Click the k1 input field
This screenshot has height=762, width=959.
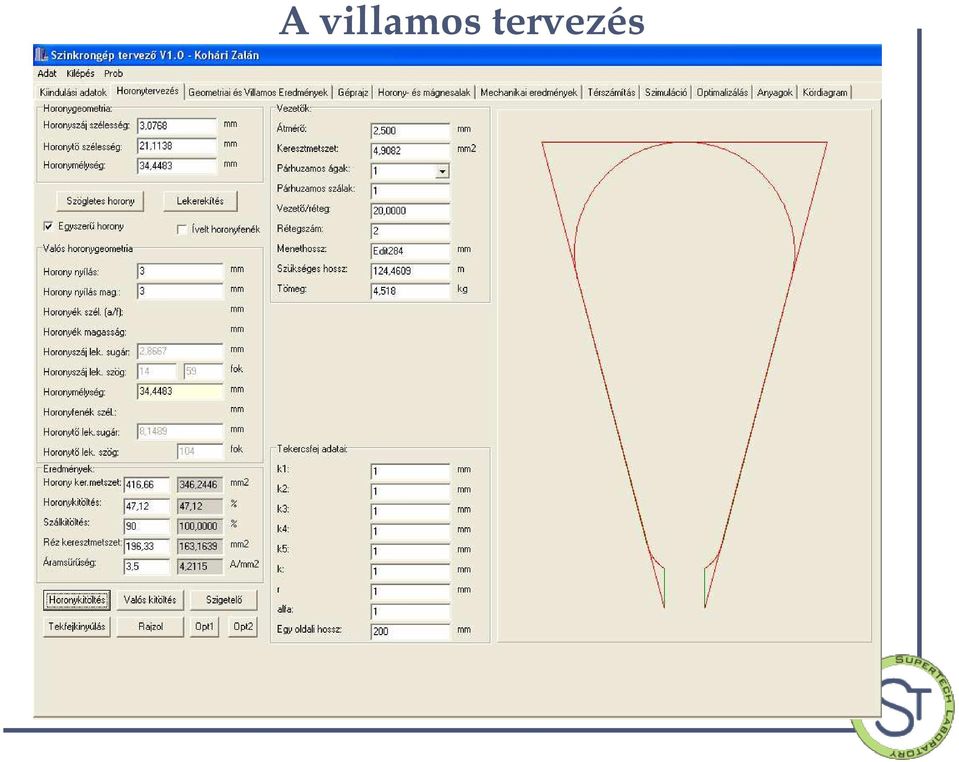tap(410, 471)
